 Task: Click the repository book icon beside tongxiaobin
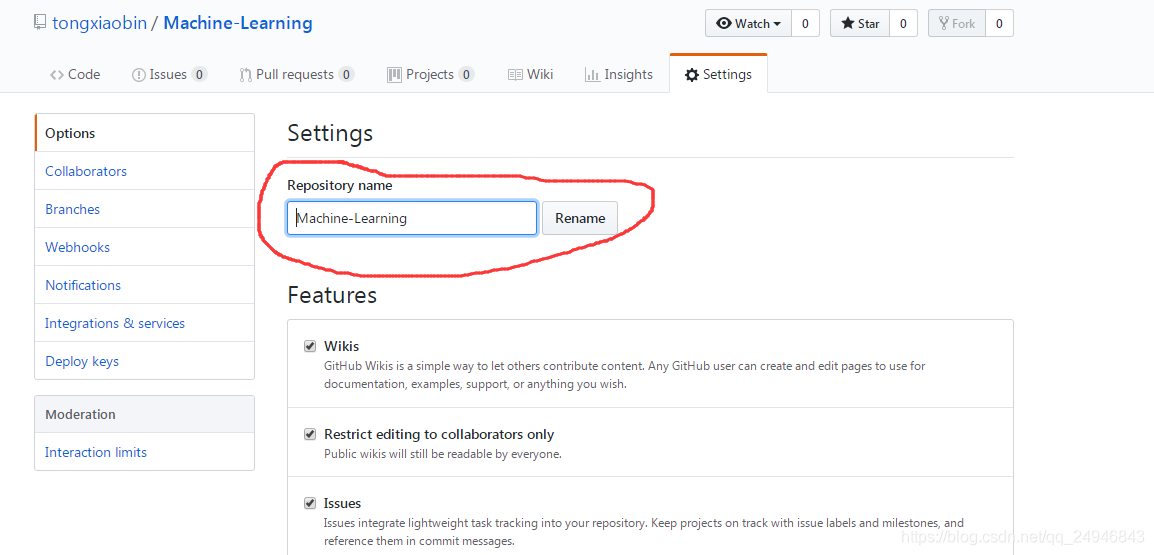click(x=40, y=23)
